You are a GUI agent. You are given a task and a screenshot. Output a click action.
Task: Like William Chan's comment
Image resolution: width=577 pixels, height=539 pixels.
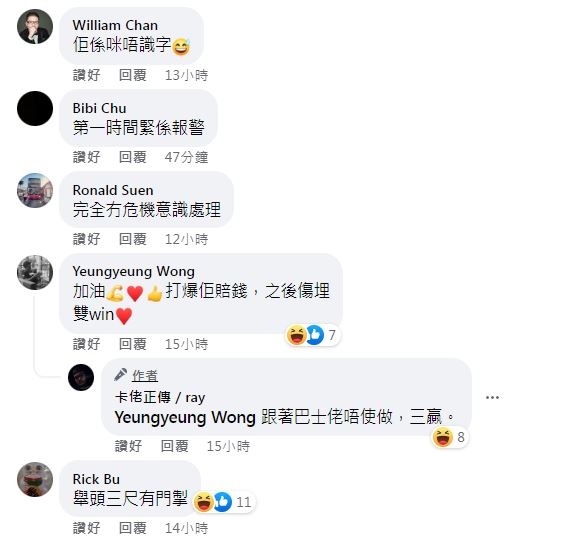tap(86, 75)
